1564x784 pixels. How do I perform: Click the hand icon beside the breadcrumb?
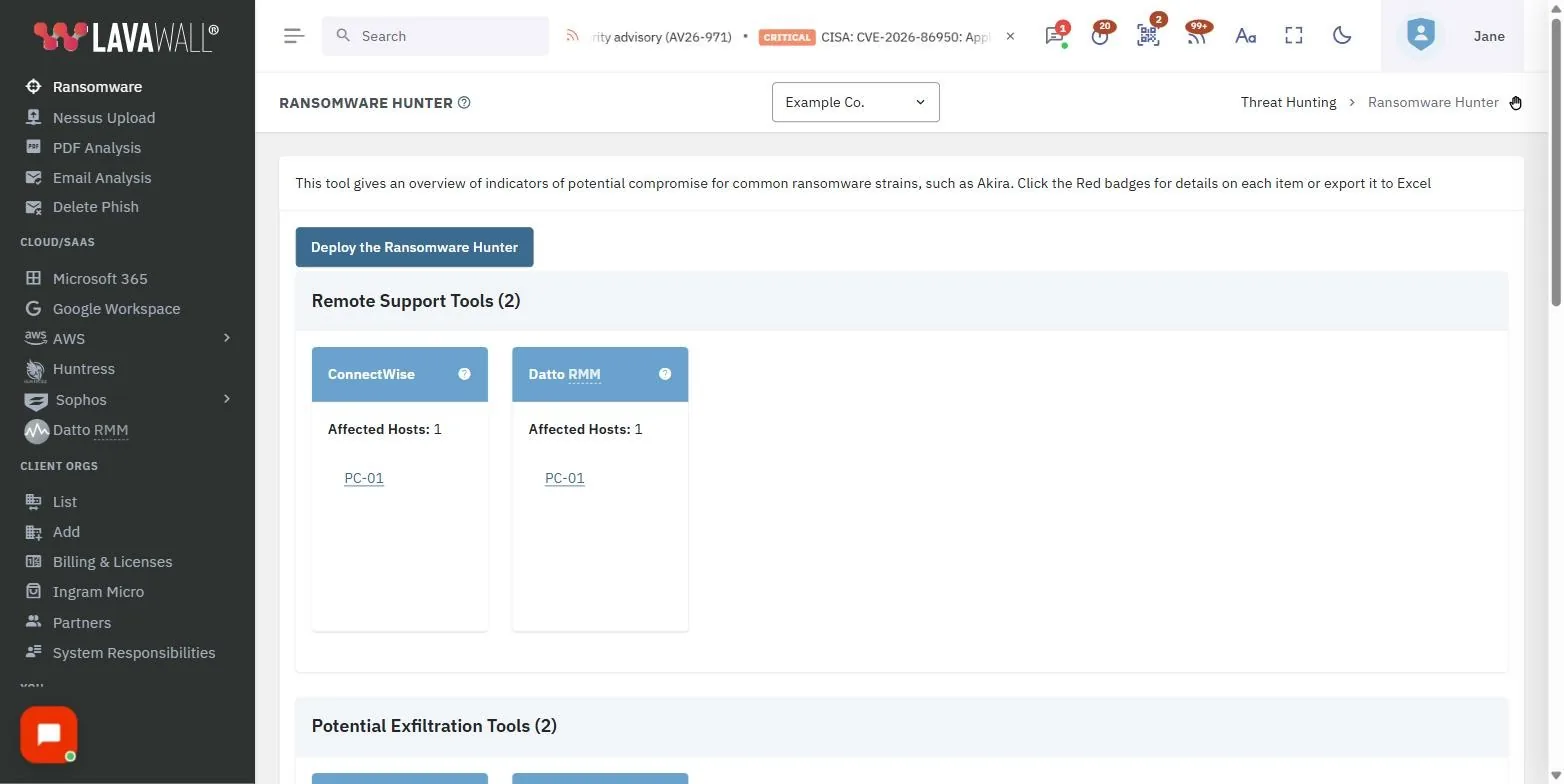point(1516,102)
